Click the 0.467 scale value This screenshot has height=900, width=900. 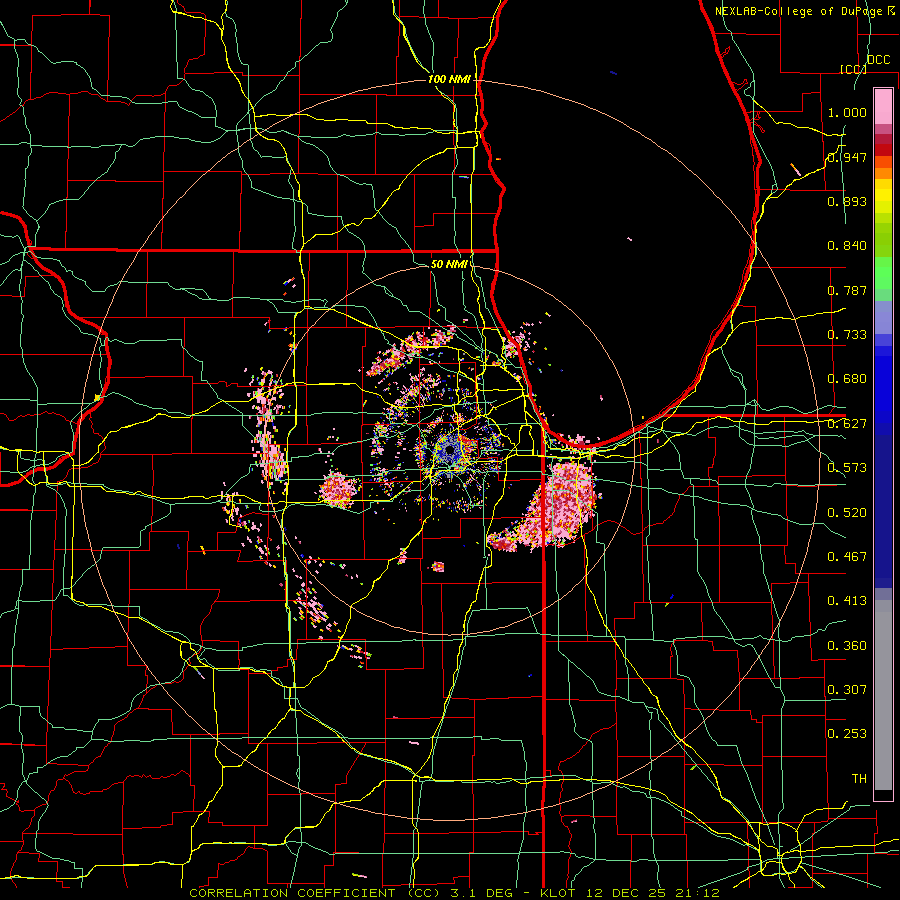point(847,557)
